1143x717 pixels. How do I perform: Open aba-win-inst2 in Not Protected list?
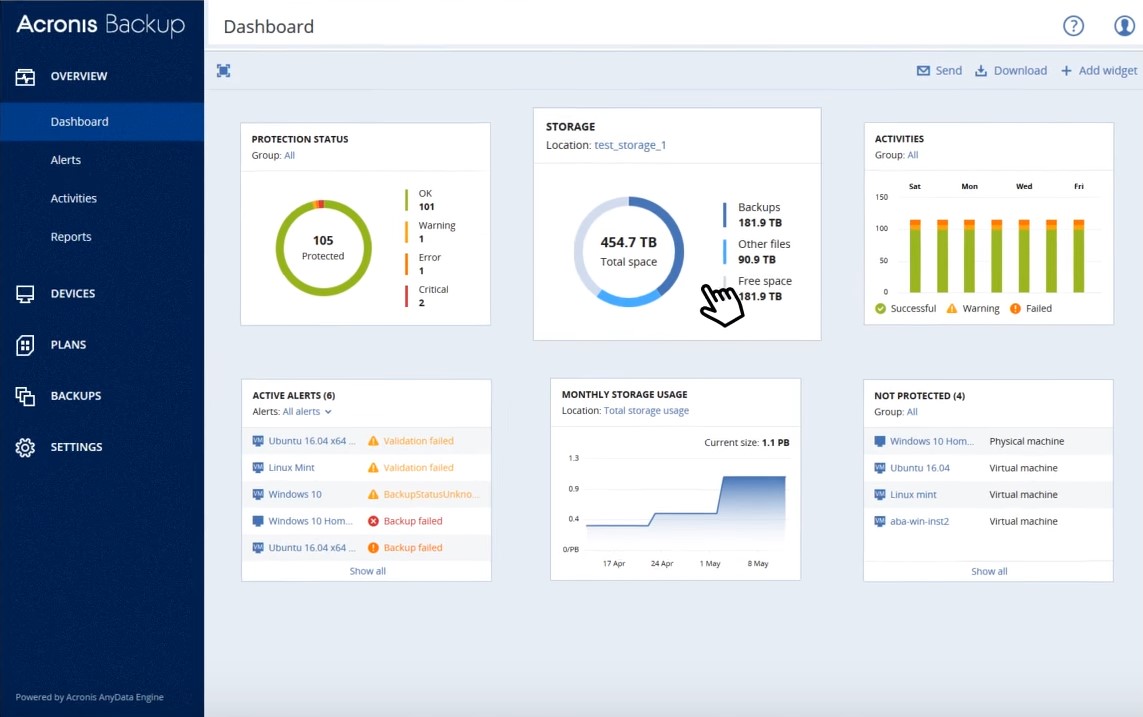coord(919,521)
